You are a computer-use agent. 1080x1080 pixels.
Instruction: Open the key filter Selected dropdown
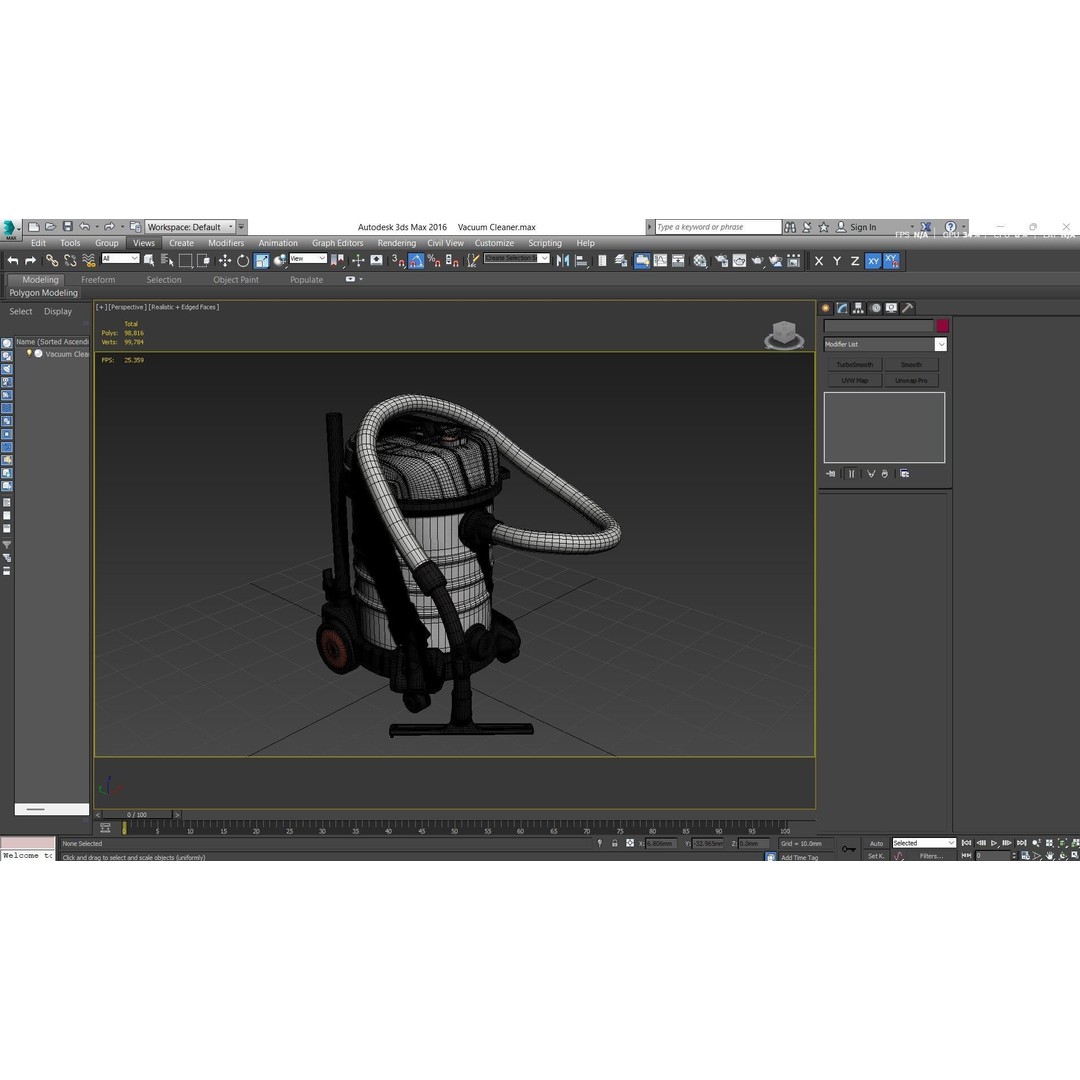pyautogui.click(x=924, y=843)
